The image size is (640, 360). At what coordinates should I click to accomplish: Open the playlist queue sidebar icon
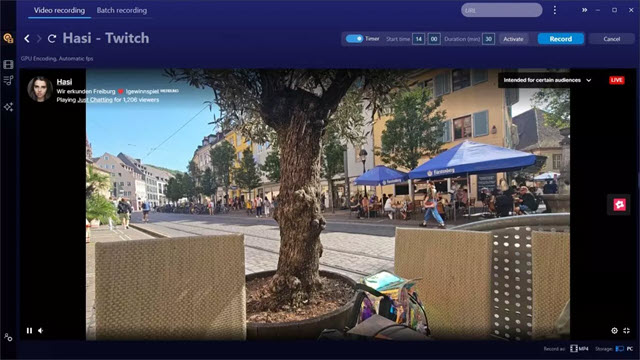coord(8,80)
